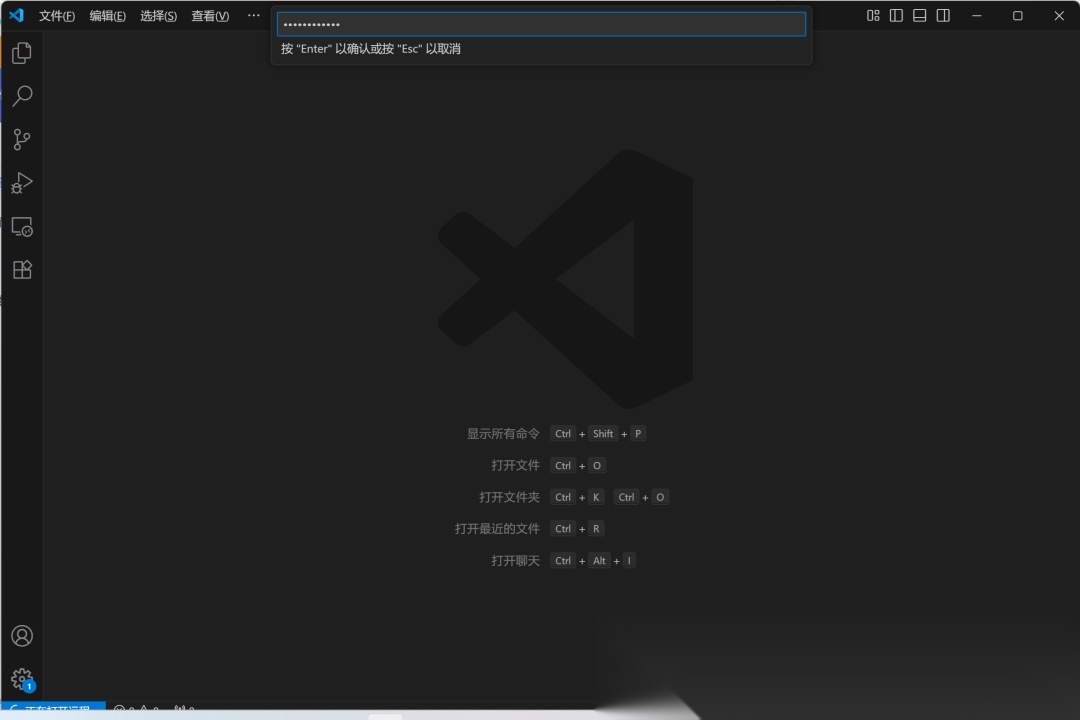Toggle the secondary side bar

point(943,15)
